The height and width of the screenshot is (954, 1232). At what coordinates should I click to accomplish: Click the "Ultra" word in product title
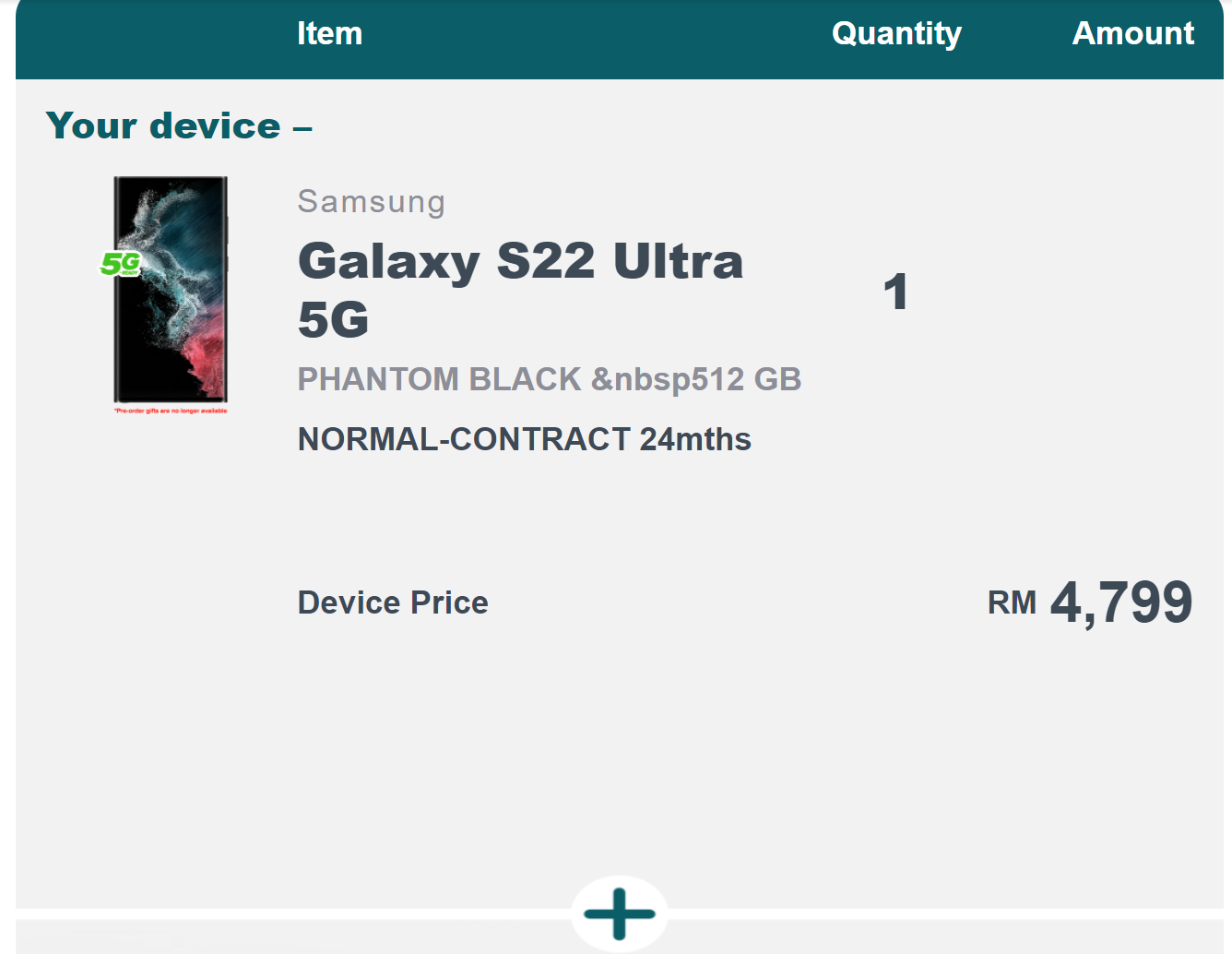click(678, 261)
